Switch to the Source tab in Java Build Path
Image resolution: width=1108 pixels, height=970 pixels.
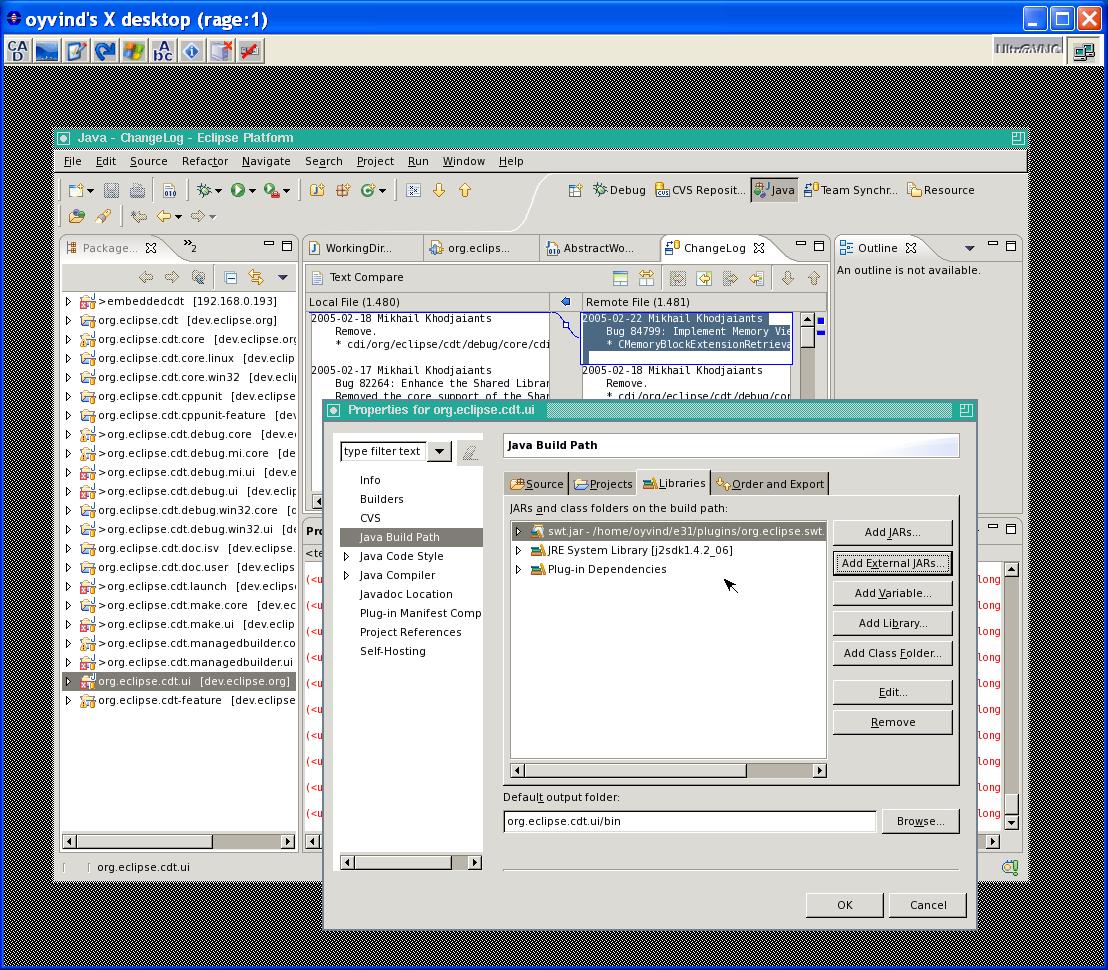[537, 484]
